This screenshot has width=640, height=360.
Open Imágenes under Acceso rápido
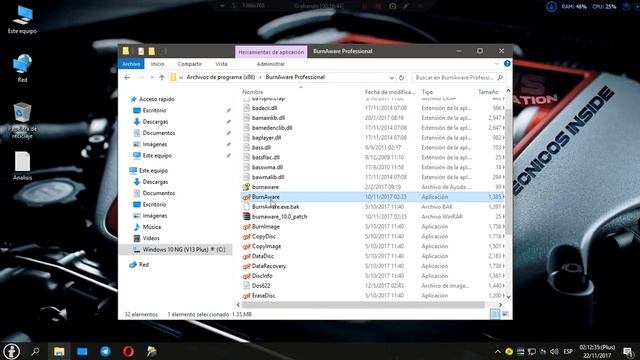point(155,144)
